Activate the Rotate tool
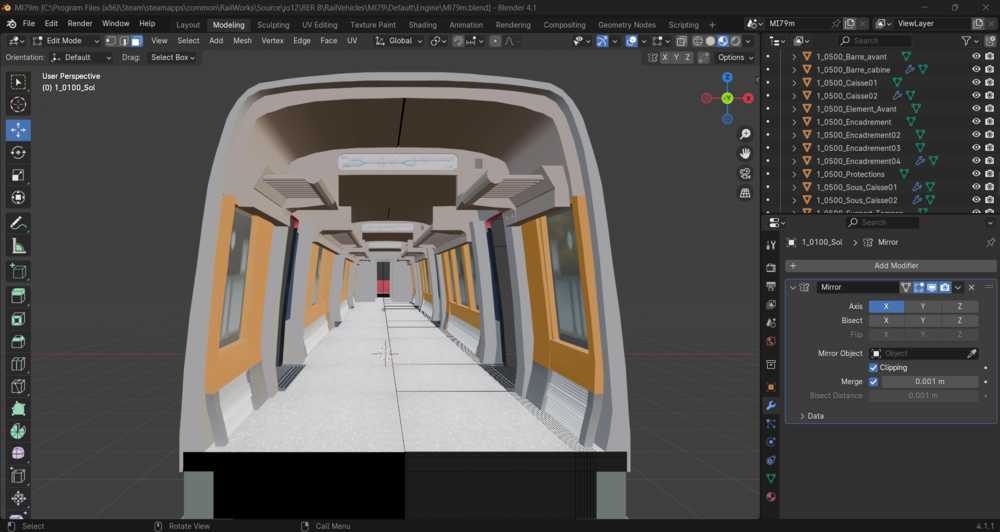 click(18, 152)
